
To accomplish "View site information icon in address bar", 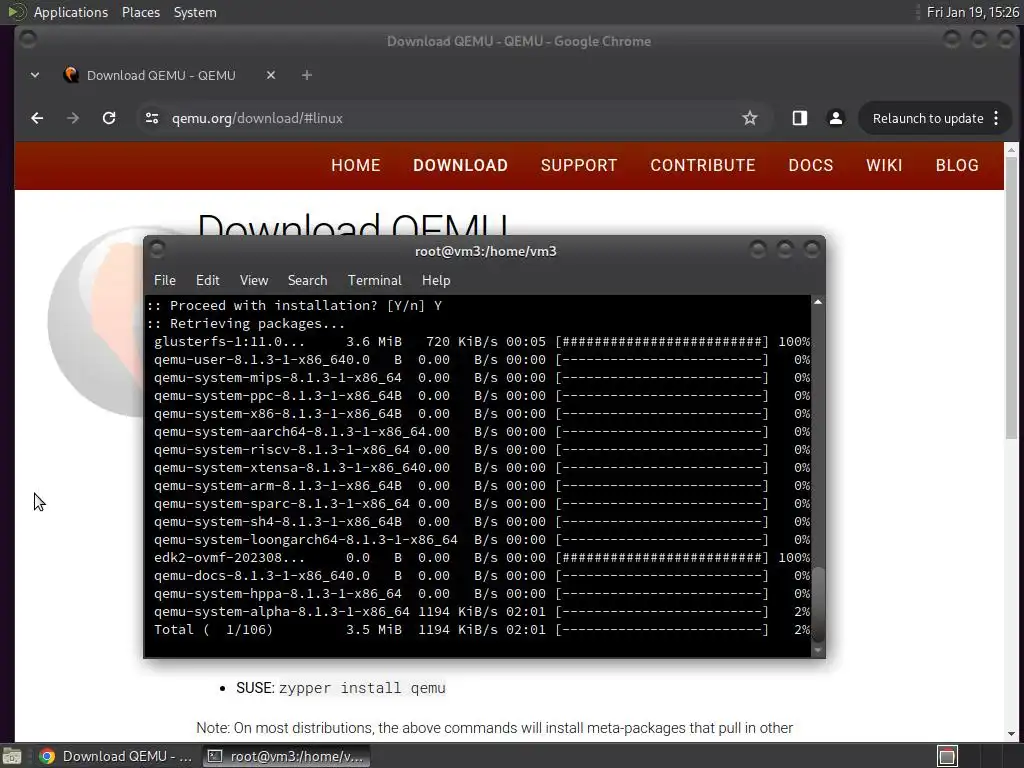I will pos(152,118).
